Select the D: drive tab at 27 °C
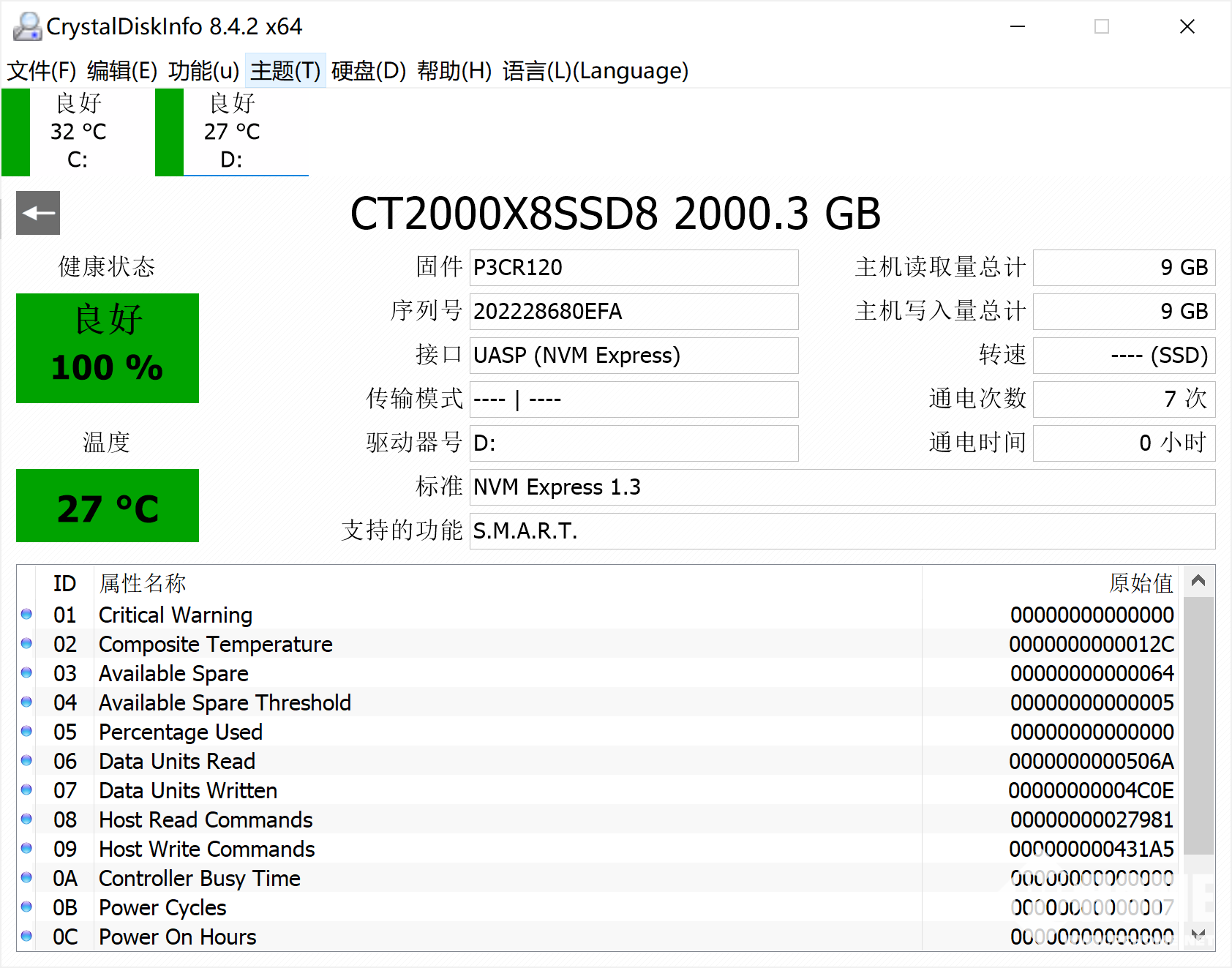The image size is (1232, 968). [231, 132]
